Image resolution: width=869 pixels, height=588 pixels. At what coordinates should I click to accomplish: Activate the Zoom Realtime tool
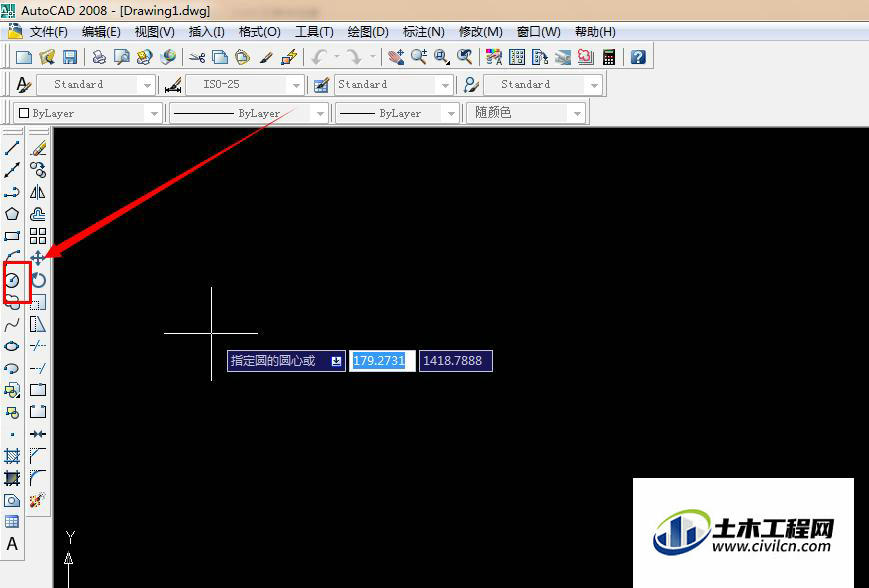coord(419,57)
